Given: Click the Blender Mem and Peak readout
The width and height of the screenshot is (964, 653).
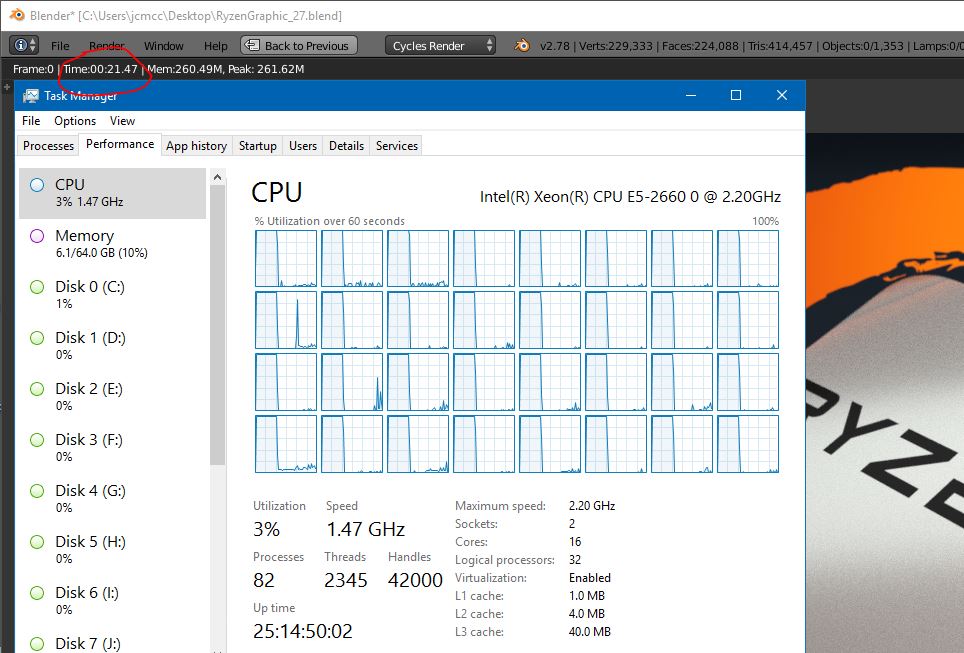Looking at the screenshot, I should 226,69.
